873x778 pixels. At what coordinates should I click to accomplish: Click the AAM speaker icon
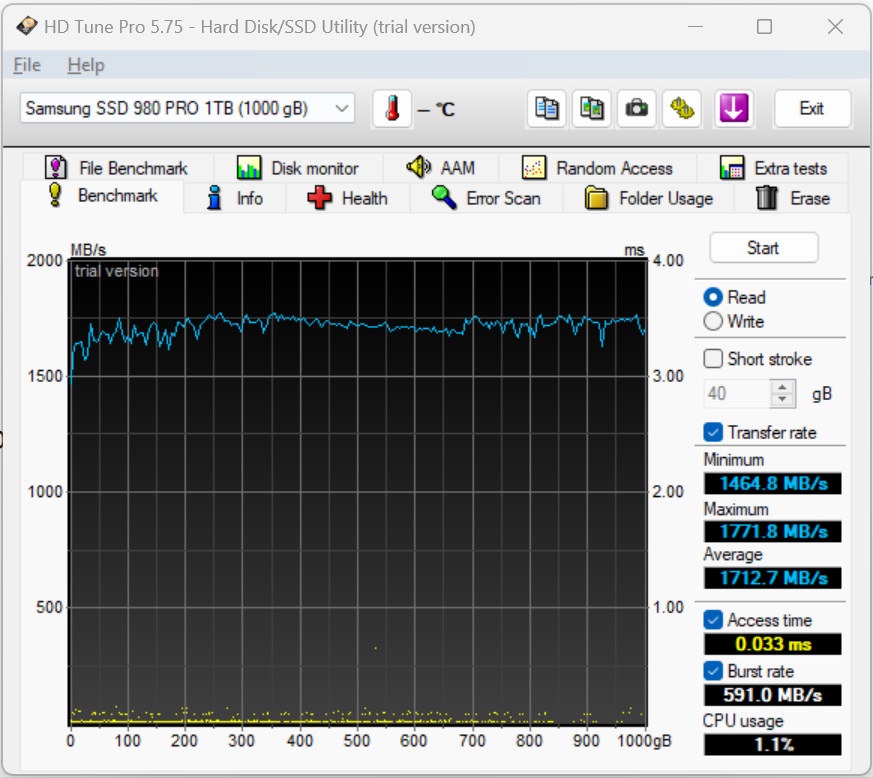(x=419, y=167)
